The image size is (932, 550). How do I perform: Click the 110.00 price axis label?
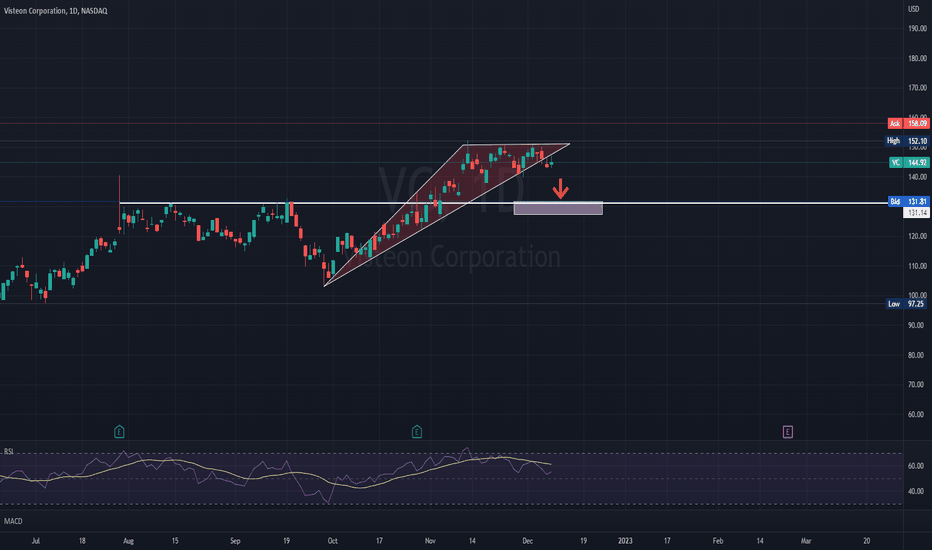coord(917,266)
